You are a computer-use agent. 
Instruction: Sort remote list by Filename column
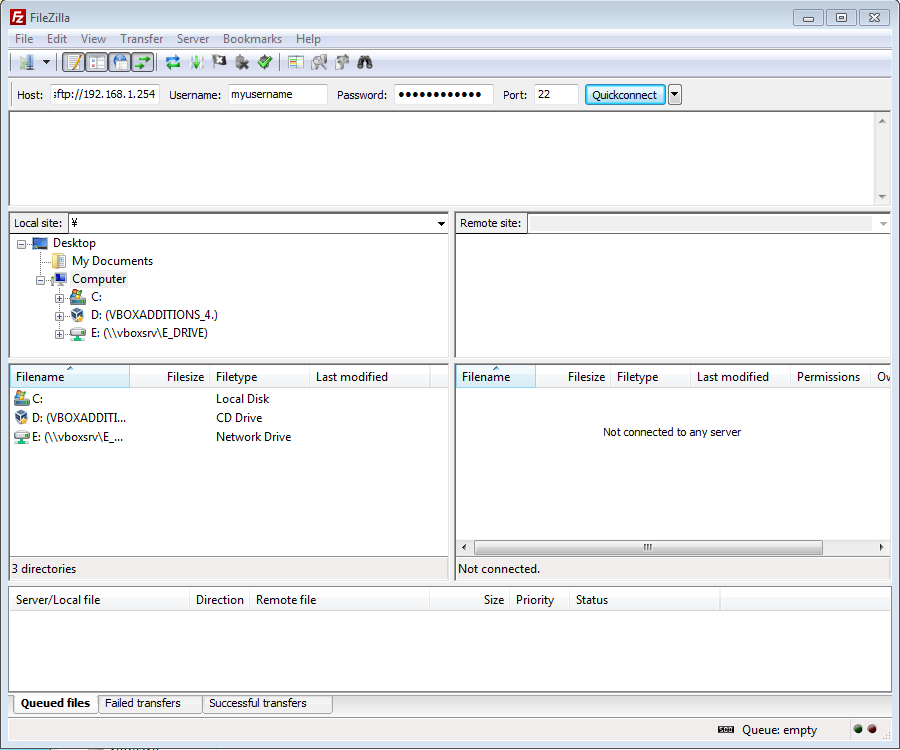(496, 376)
